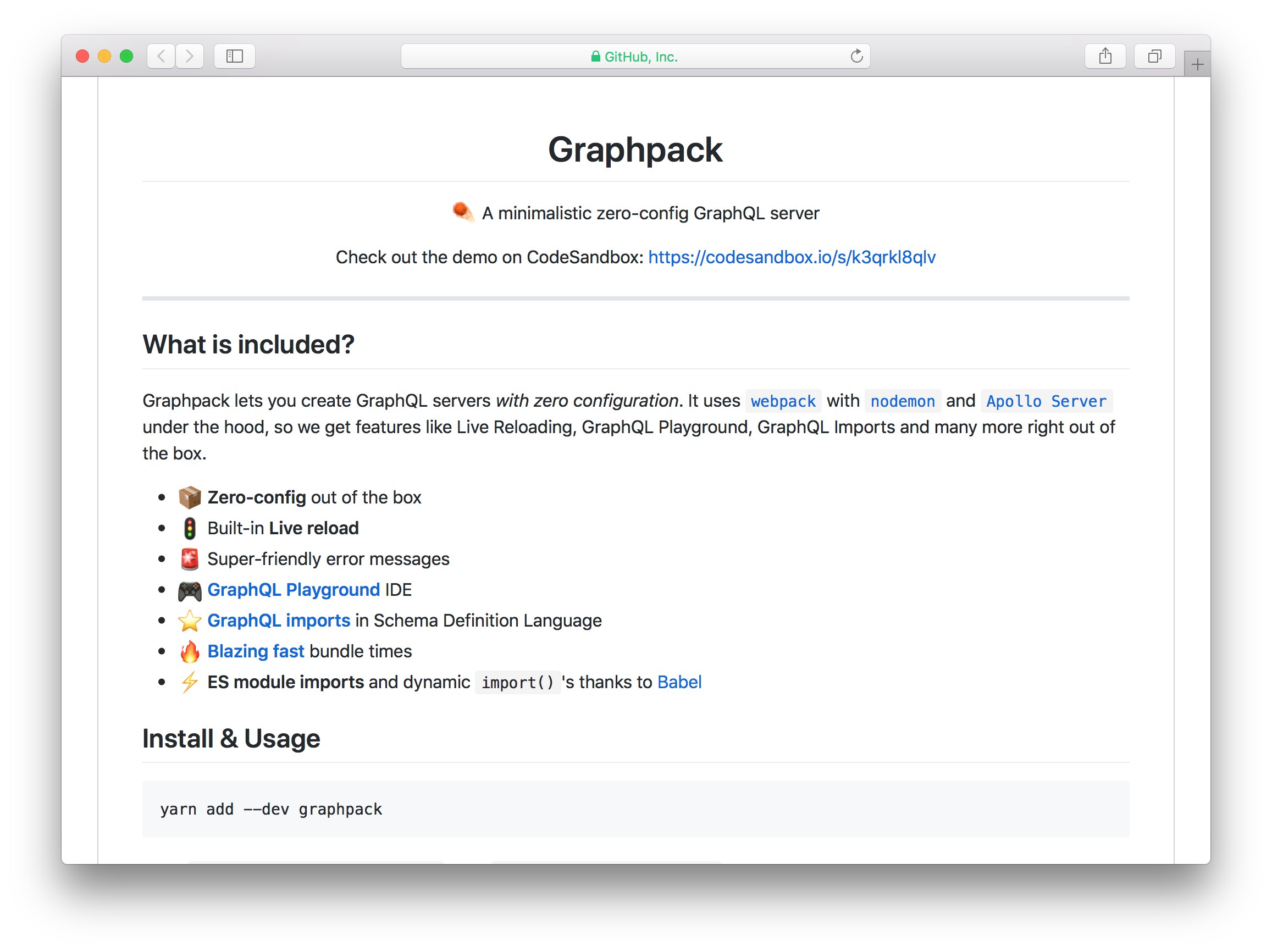Click the 'Live reload' bold text
The height and width of the screenshot is (952, 1272).
pos(314,528)
